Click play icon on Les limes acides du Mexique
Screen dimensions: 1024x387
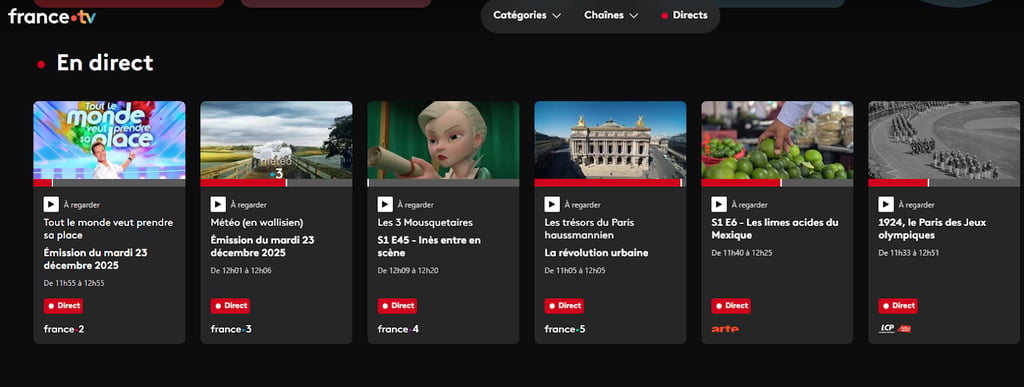click(719, 204)
